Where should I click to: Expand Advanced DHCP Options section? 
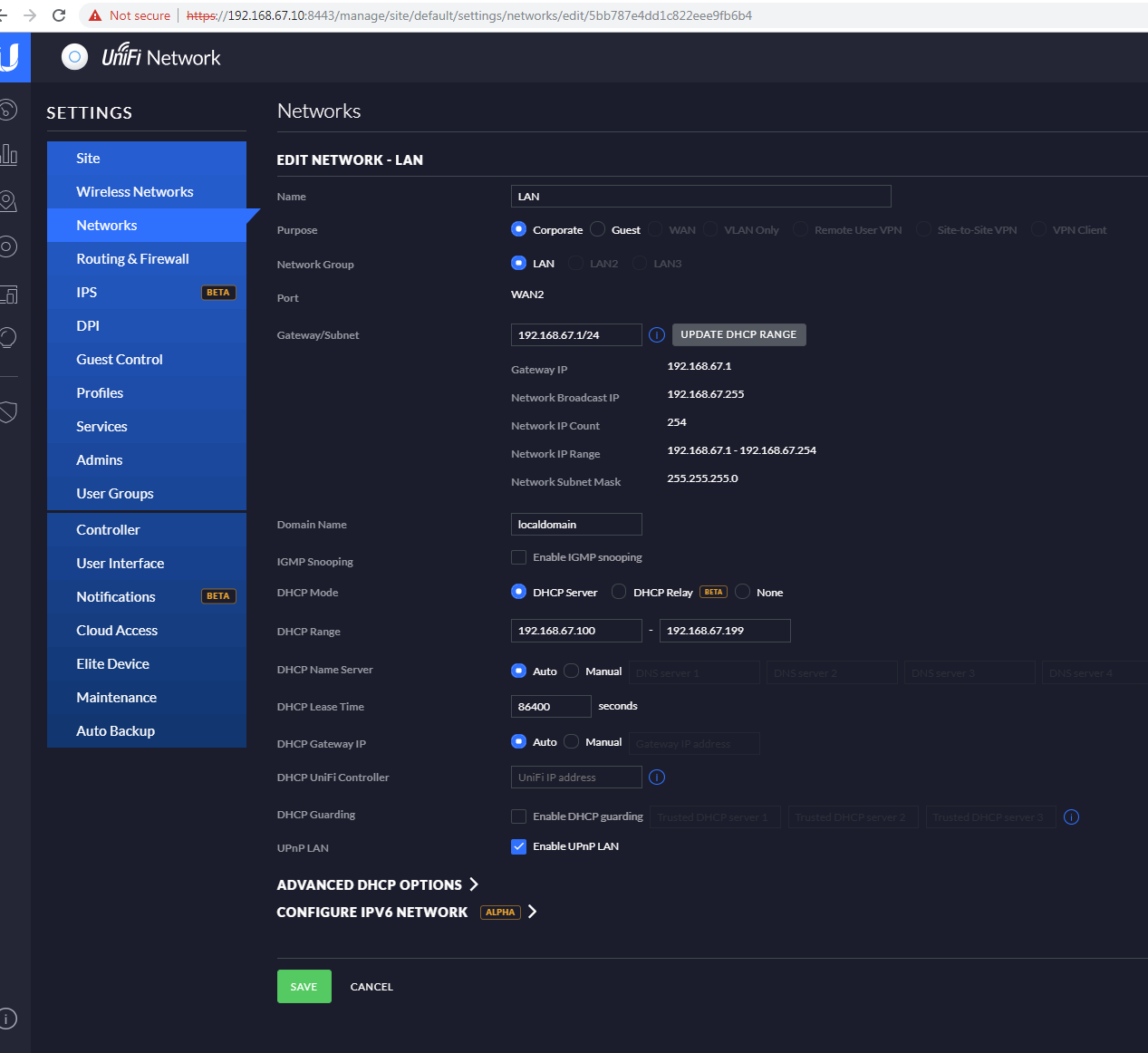click(377, 884)
